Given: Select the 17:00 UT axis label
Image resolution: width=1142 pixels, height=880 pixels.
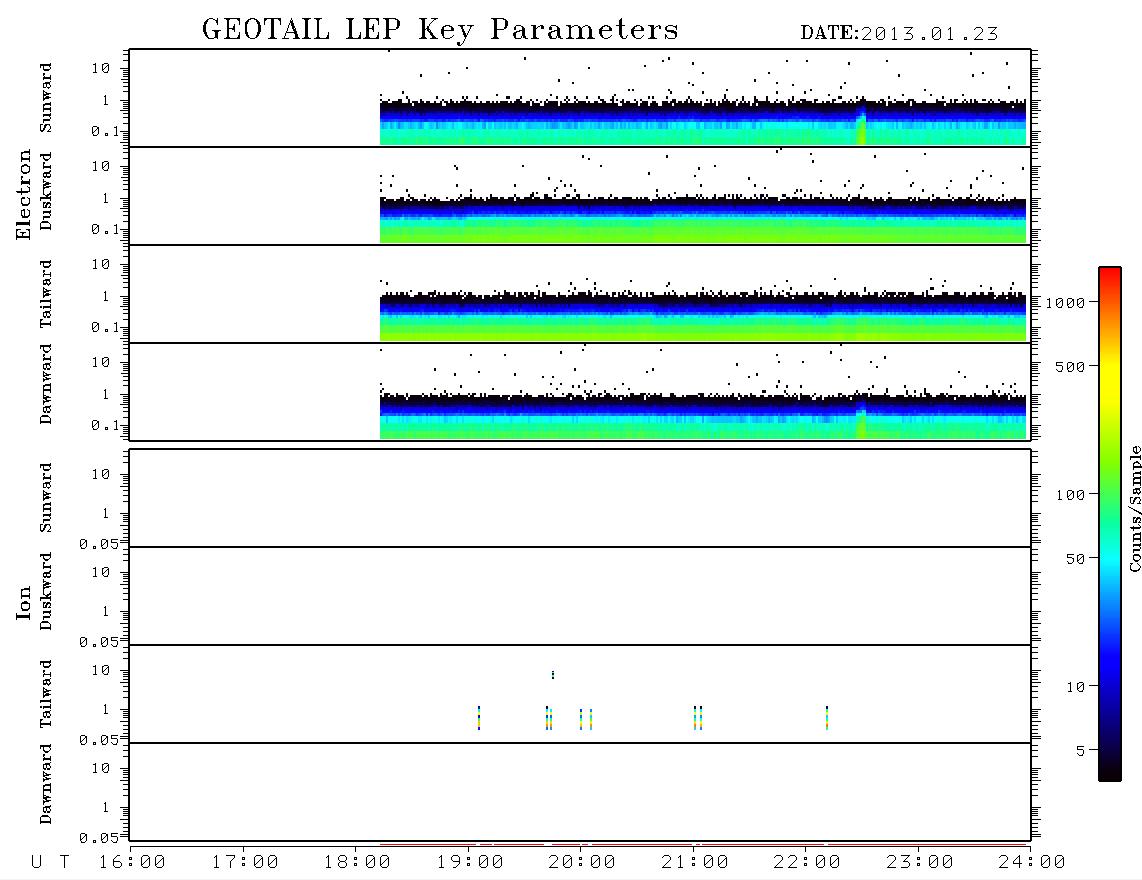Looking at the screenshot, I should [245, 863].
